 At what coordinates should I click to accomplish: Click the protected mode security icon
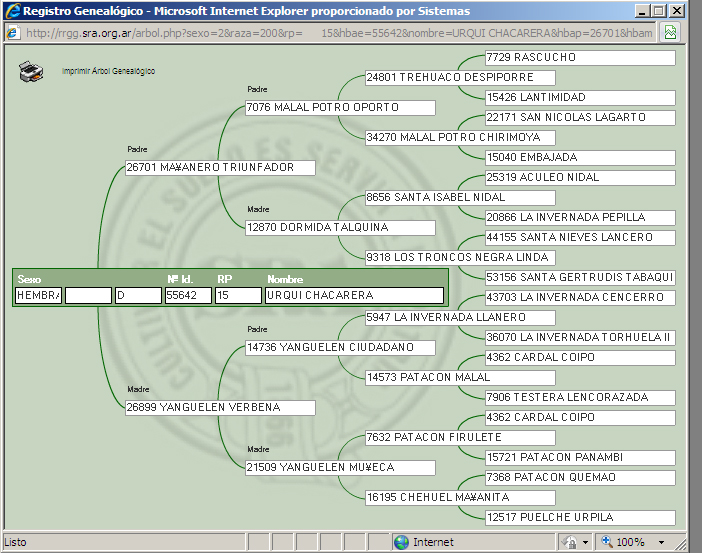point(569,542)
